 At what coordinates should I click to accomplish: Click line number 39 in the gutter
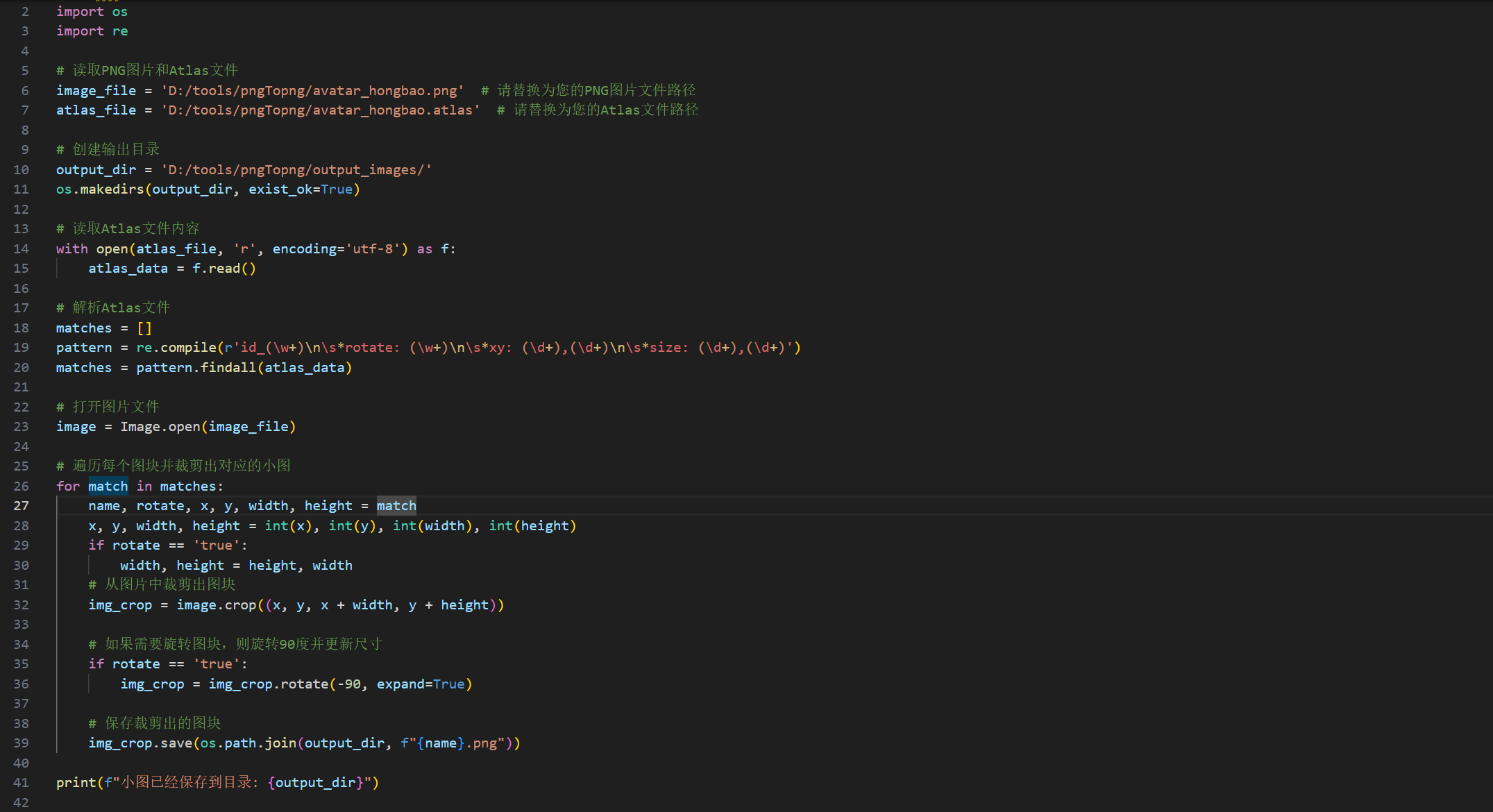[x=21, y=743]
